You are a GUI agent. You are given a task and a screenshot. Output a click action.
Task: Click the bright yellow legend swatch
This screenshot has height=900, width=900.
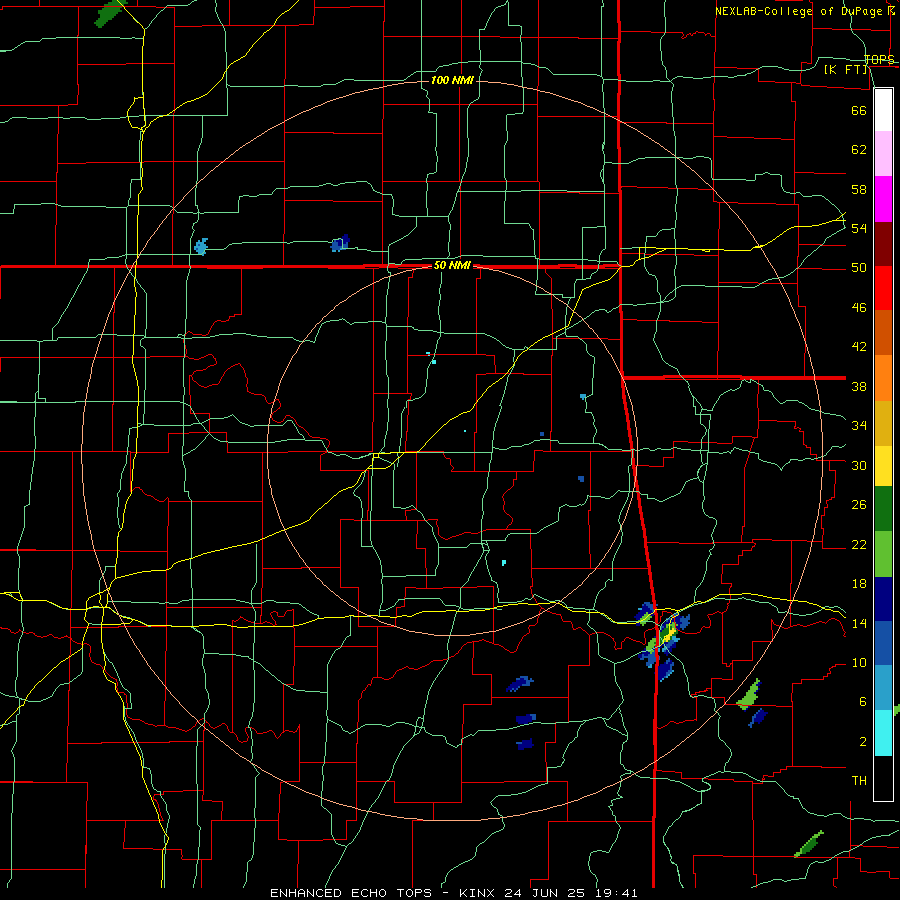883,465
